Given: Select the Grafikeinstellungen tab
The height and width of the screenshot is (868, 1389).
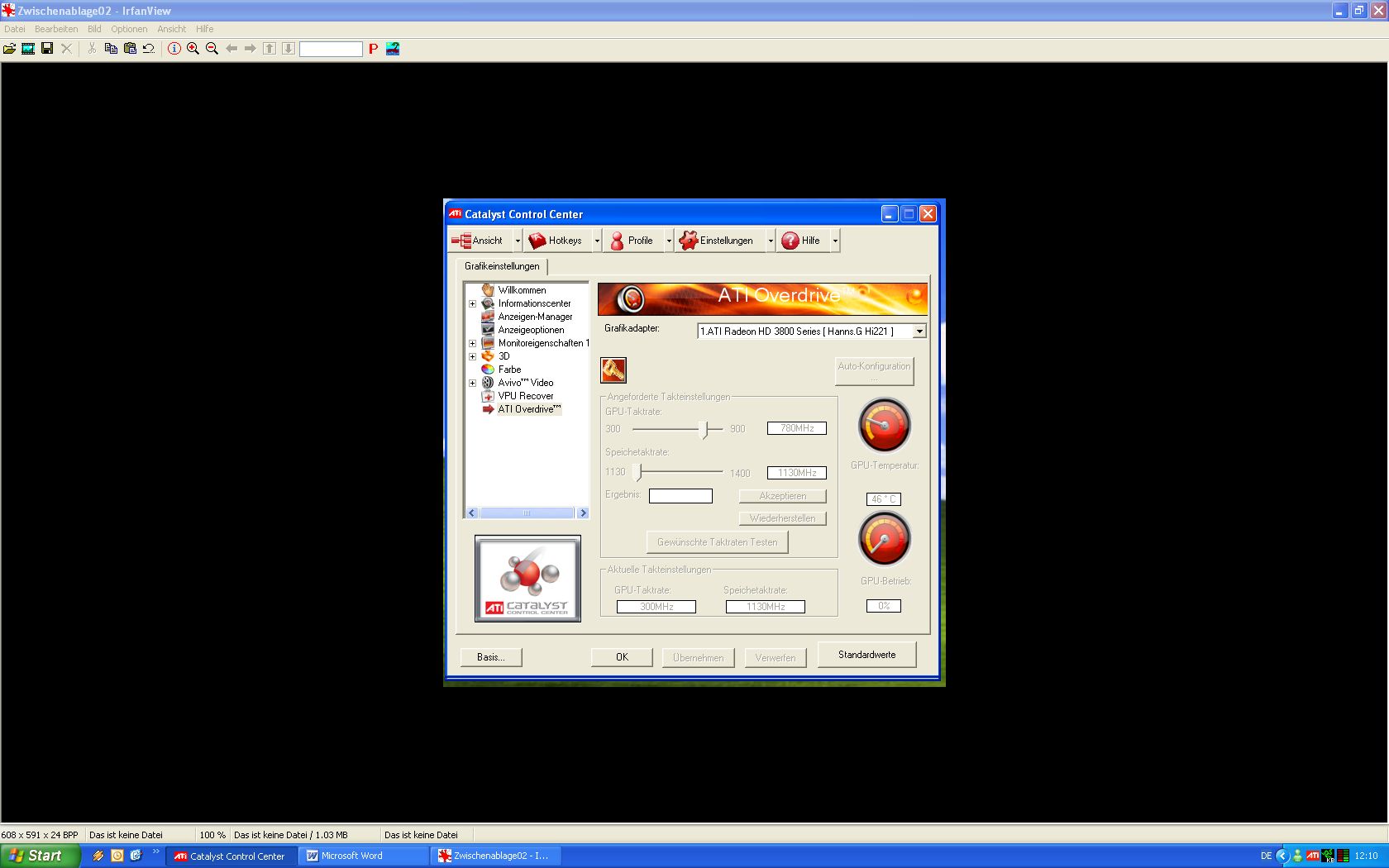Looking at the screenshot, I should 502,266.
